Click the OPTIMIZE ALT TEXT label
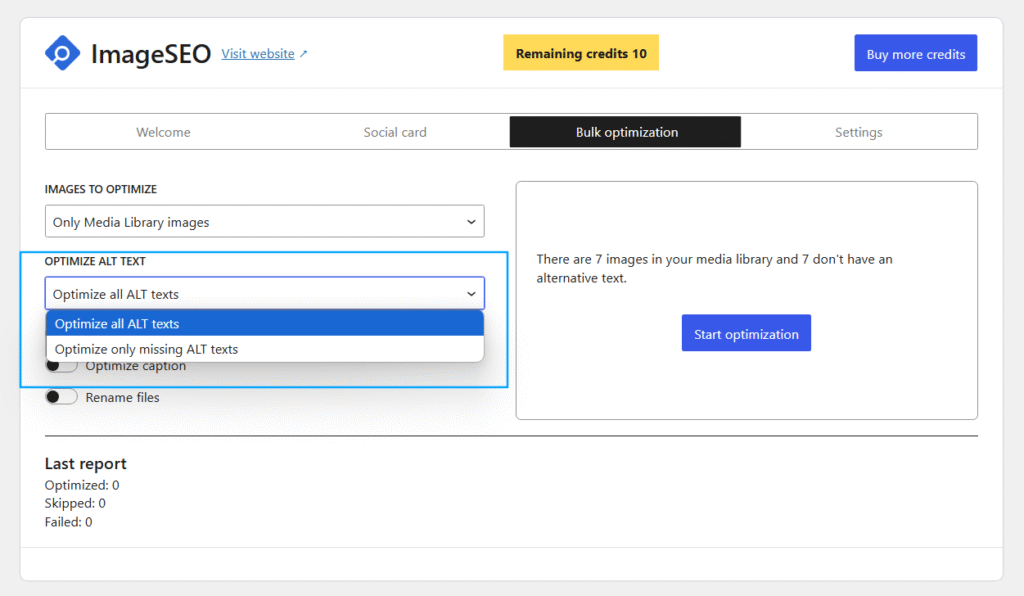 [x=95, y=261]
